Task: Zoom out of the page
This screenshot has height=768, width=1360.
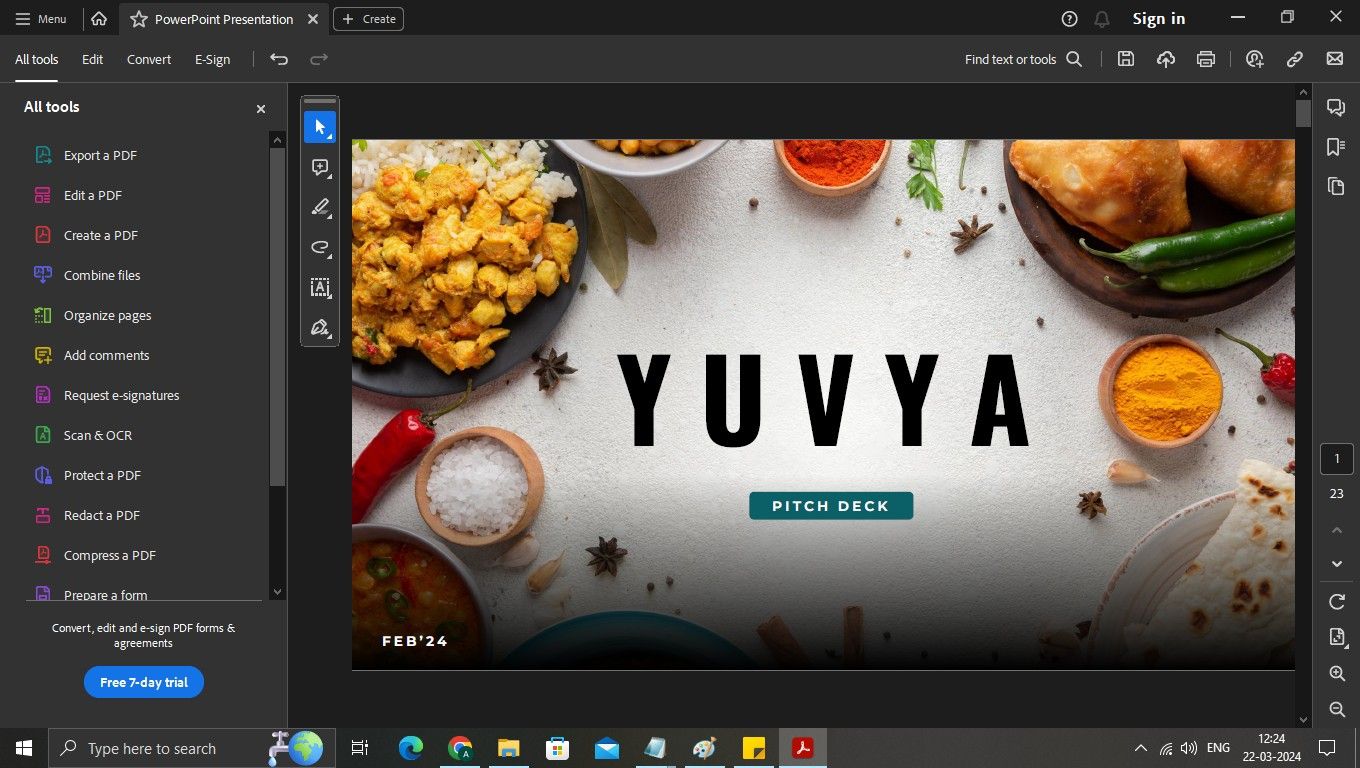Action: [1337, 709]
